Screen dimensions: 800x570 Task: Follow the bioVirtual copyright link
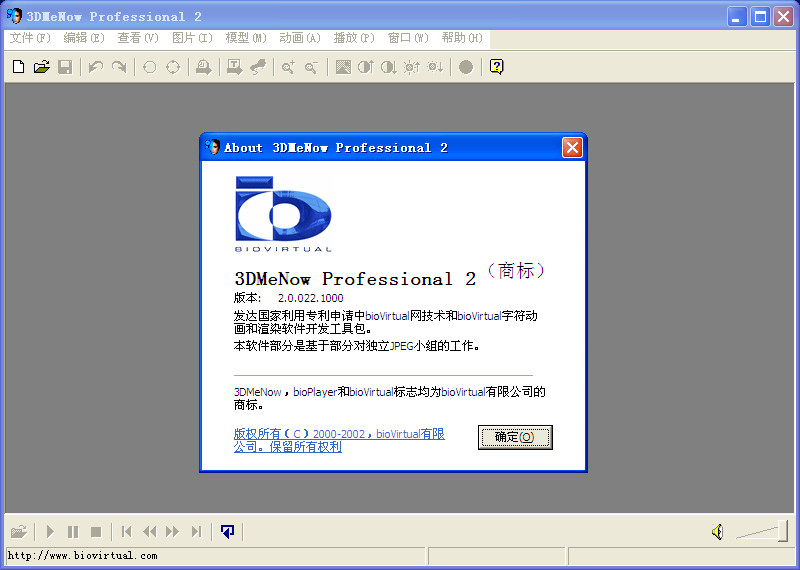pos(339,440)
